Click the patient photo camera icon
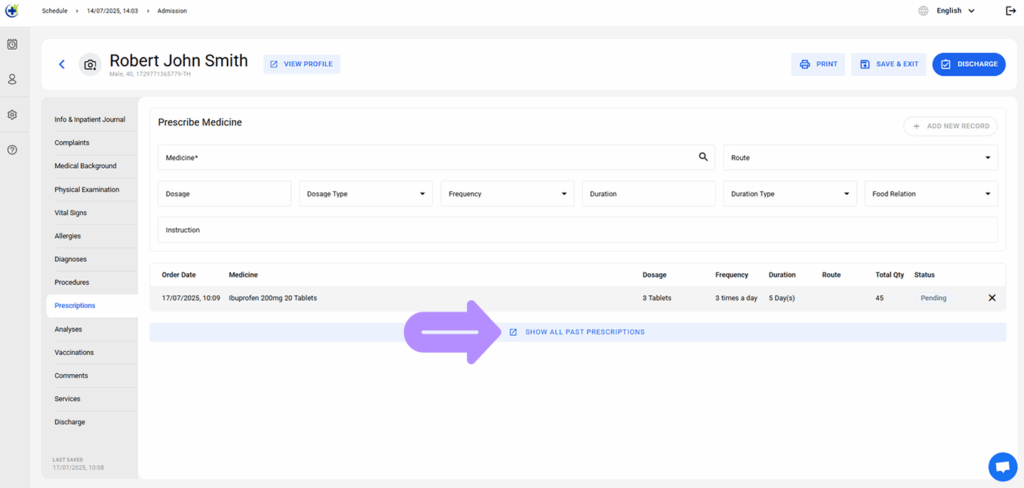 pos(90,64)
